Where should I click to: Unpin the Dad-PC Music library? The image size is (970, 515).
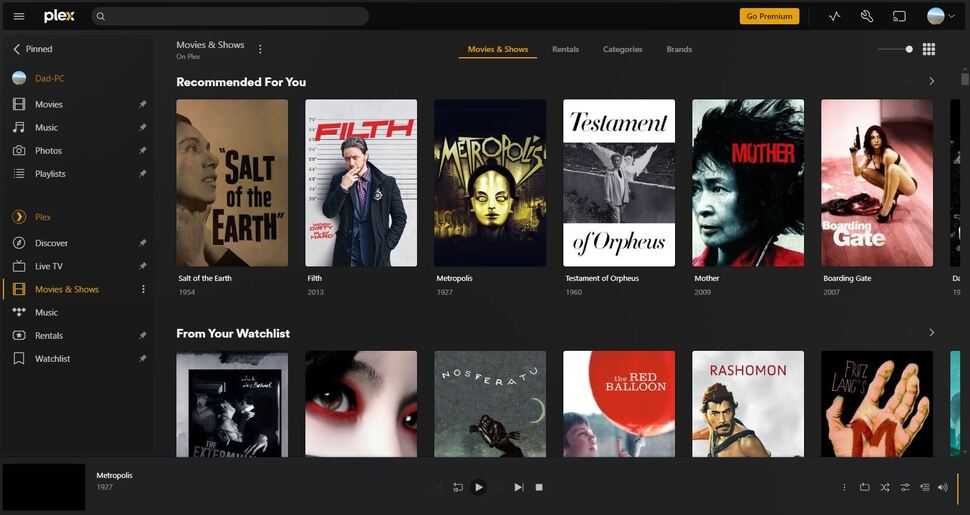pos(143,128)
